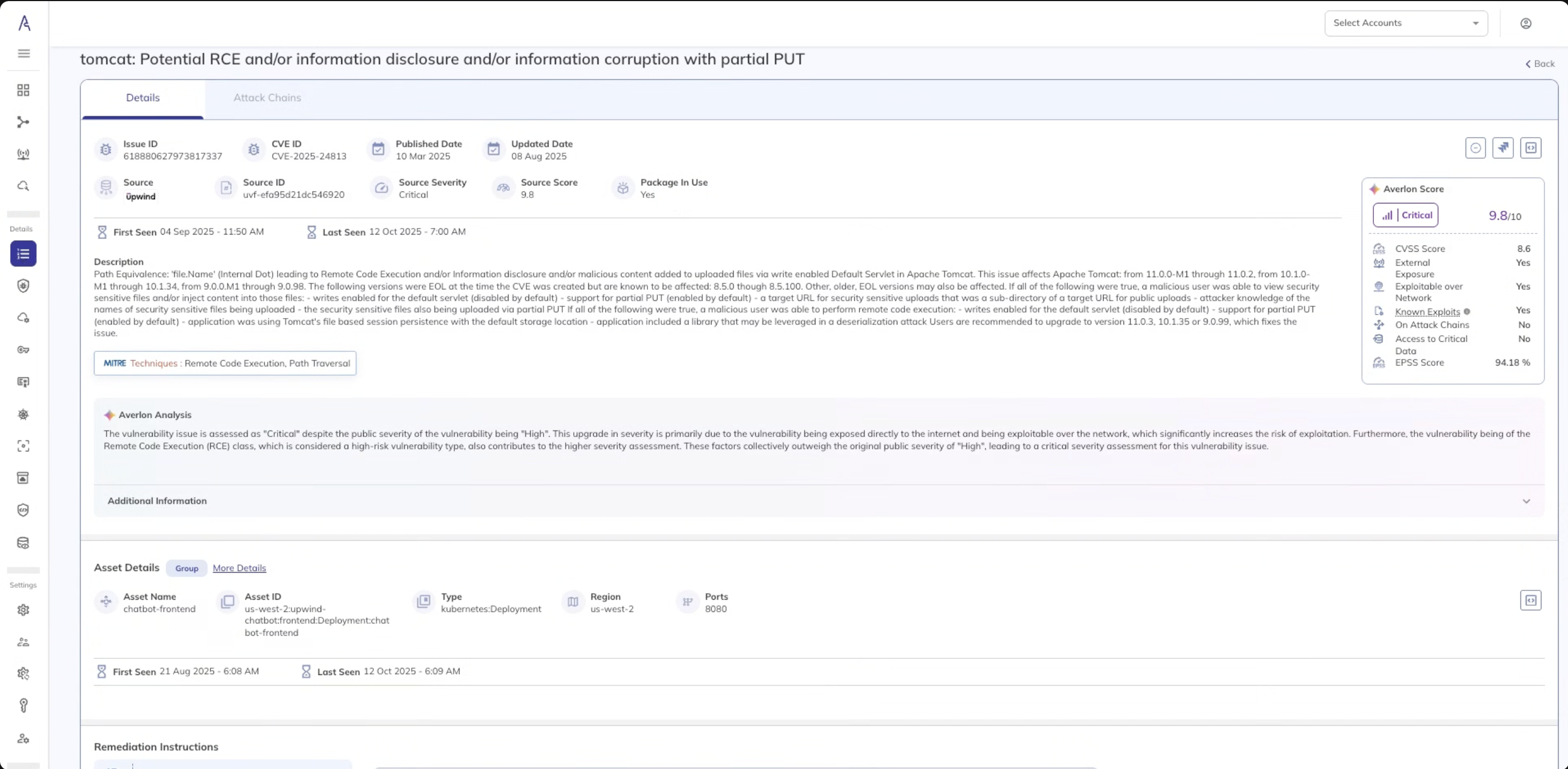Image resolution: width=1568 pixels, height=769 pixels.
Task: Open attack chains graph icon in sidebar
Action: pyautogui.click(x=23, y=122)
